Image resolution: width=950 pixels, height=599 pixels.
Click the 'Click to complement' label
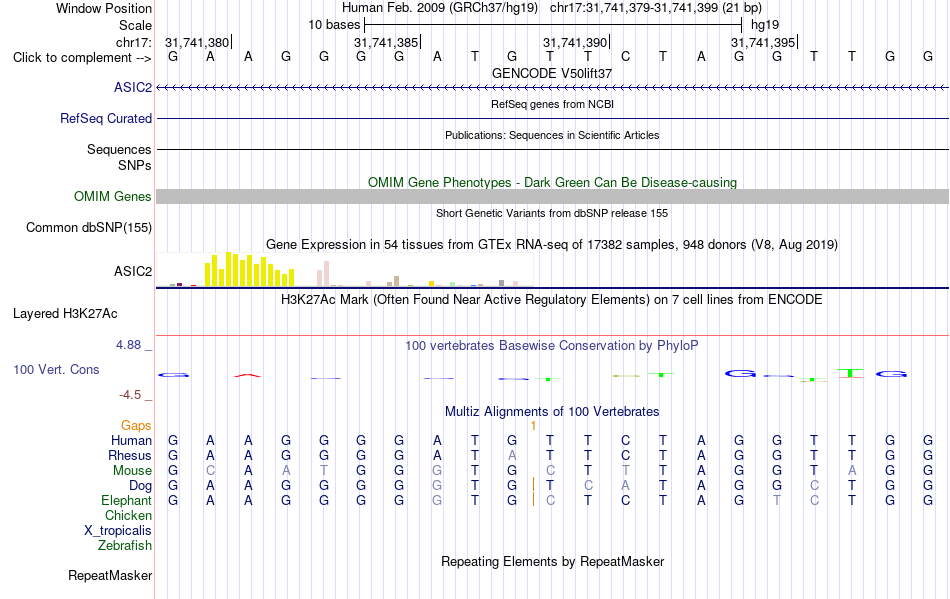[x=82, y=58]
